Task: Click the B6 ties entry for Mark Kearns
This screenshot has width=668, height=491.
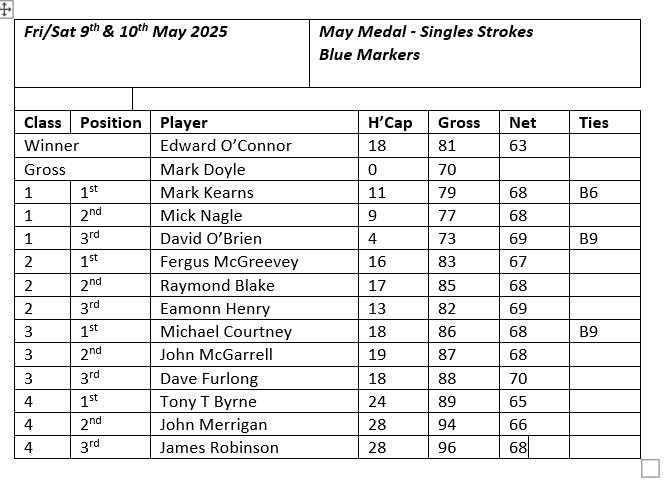Action: click(x=588, y=192)
